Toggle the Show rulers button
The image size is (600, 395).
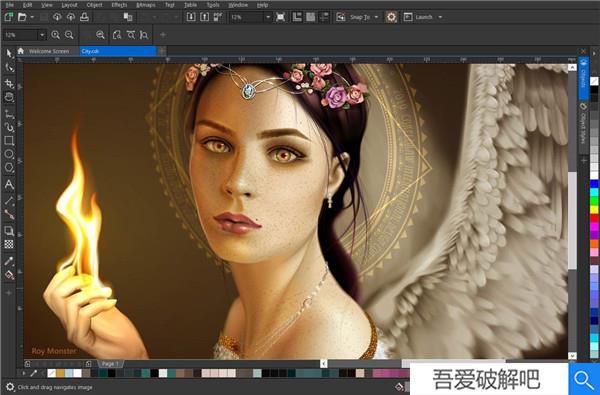[x=297, y=17]
